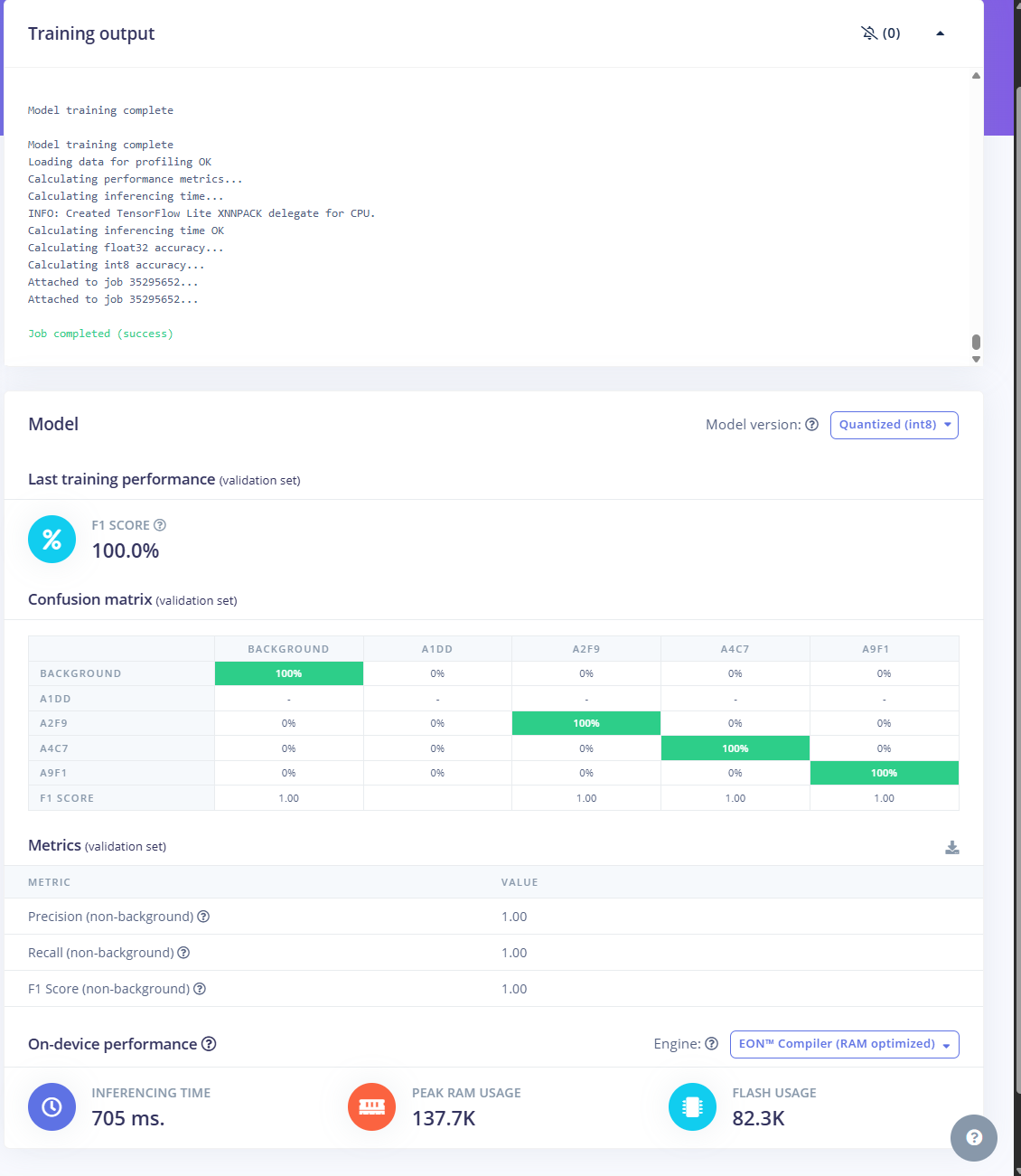Open the Model version help icon
This screenshot has height=1176, width=1021.
tap(811, 425)
